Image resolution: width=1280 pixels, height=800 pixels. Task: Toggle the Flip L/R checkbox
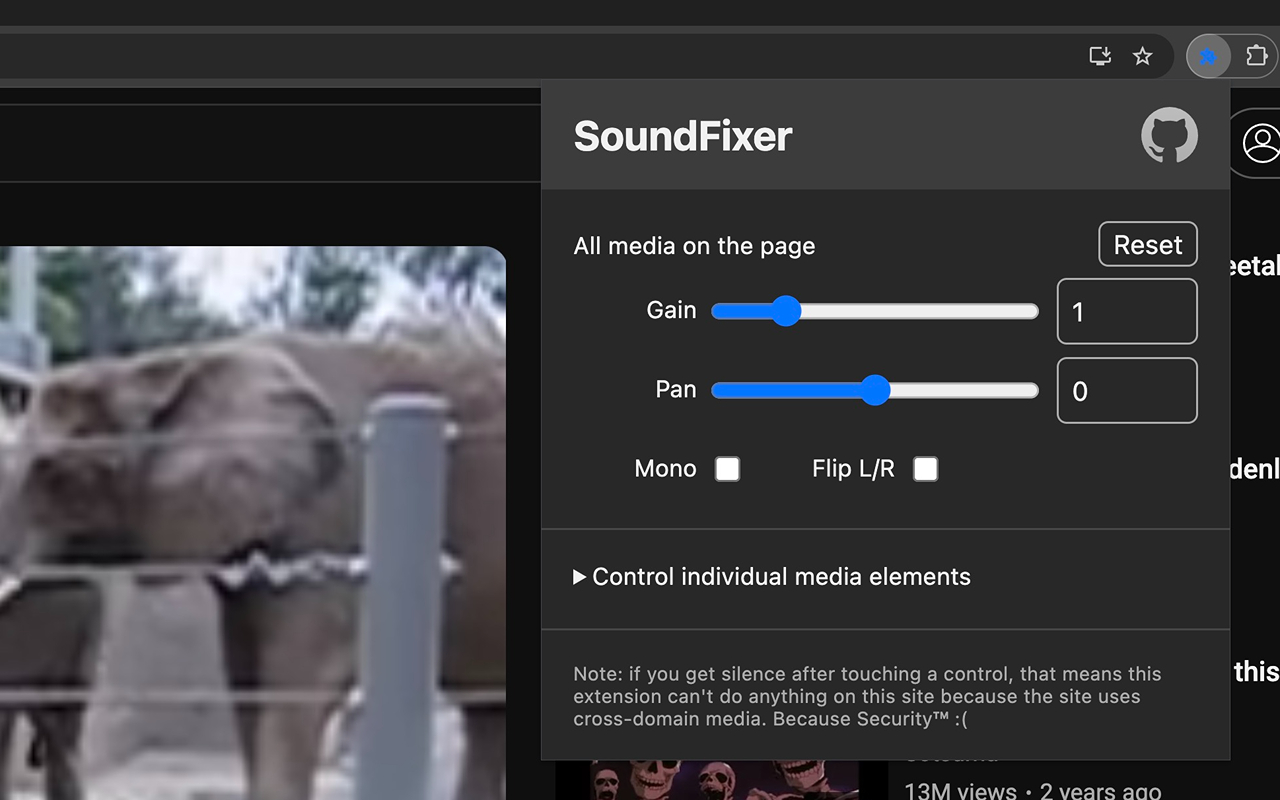pyautogui.click(x=925, y=469)
